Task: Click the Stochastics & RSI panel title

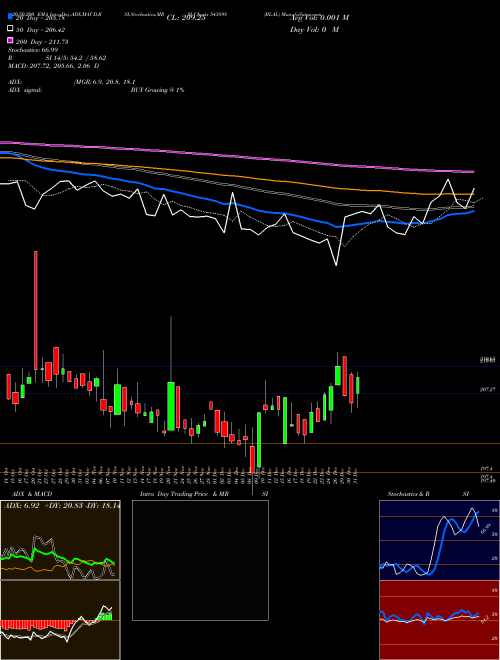Action: (428, 494)
